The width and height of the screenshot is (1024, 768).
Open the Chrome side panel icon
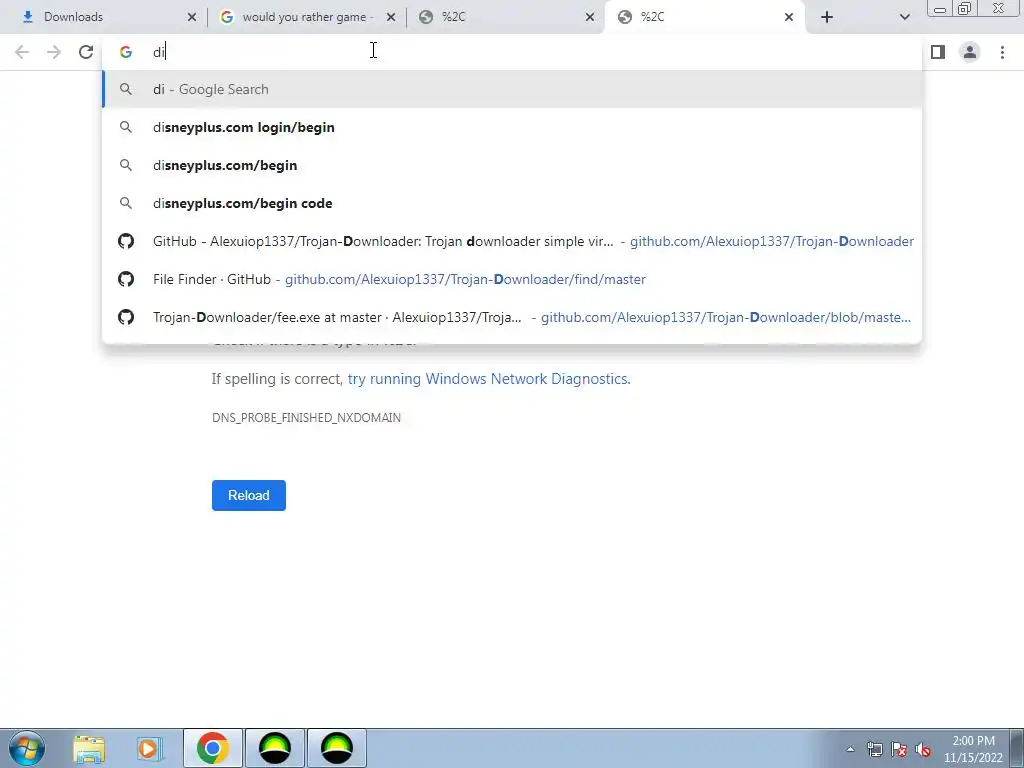(x=938, y=52)
